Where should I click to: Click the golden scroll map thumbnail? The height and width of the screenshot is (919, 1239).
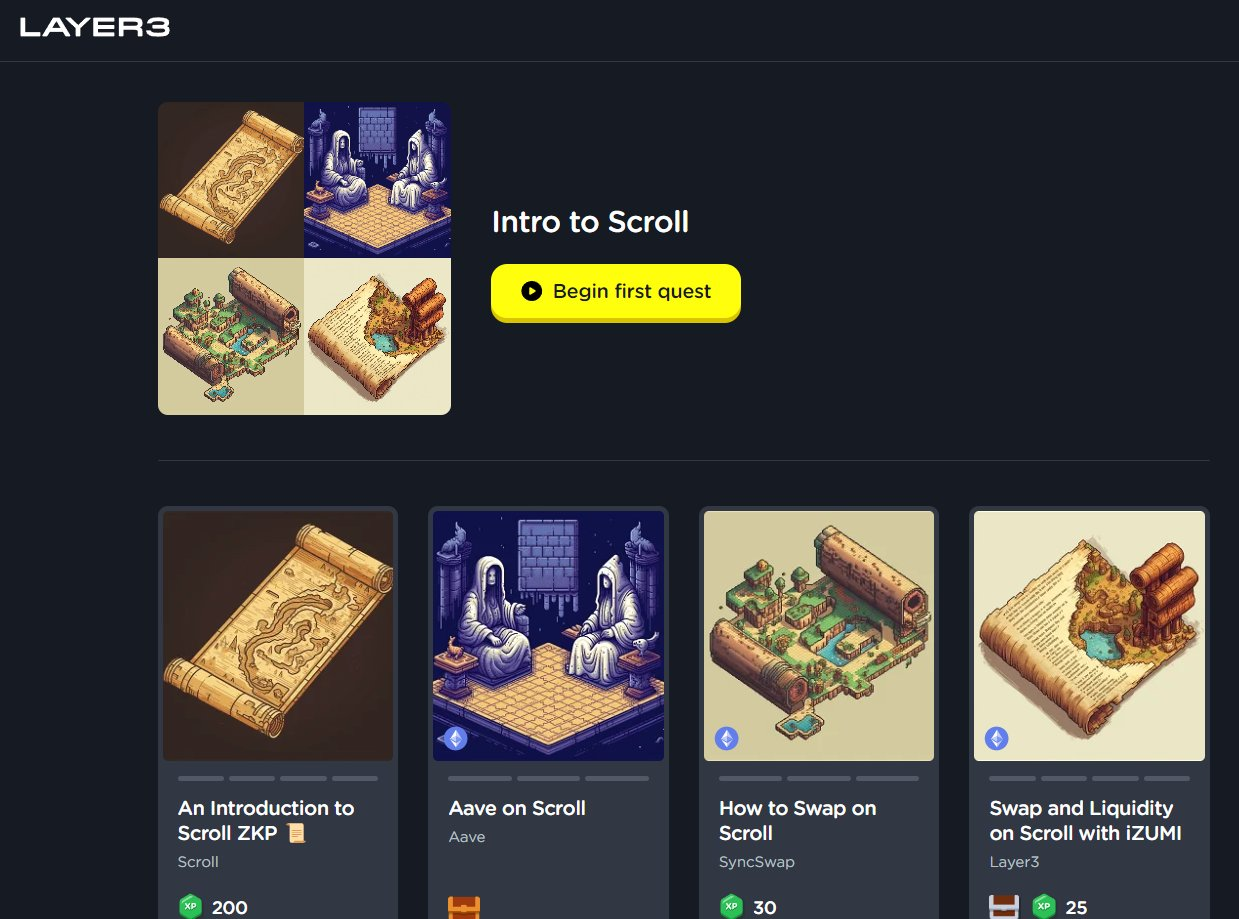[278, 636]
